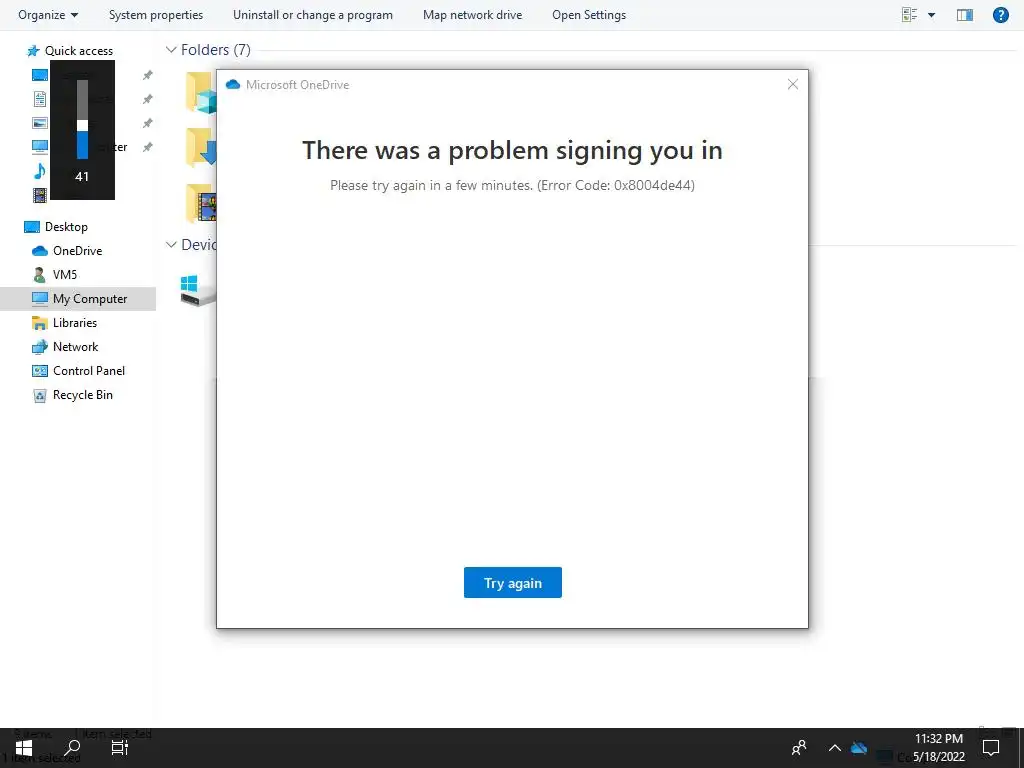Click the Music note quick access icon
Screen dimensions: 1024x768
click(39, 171)
